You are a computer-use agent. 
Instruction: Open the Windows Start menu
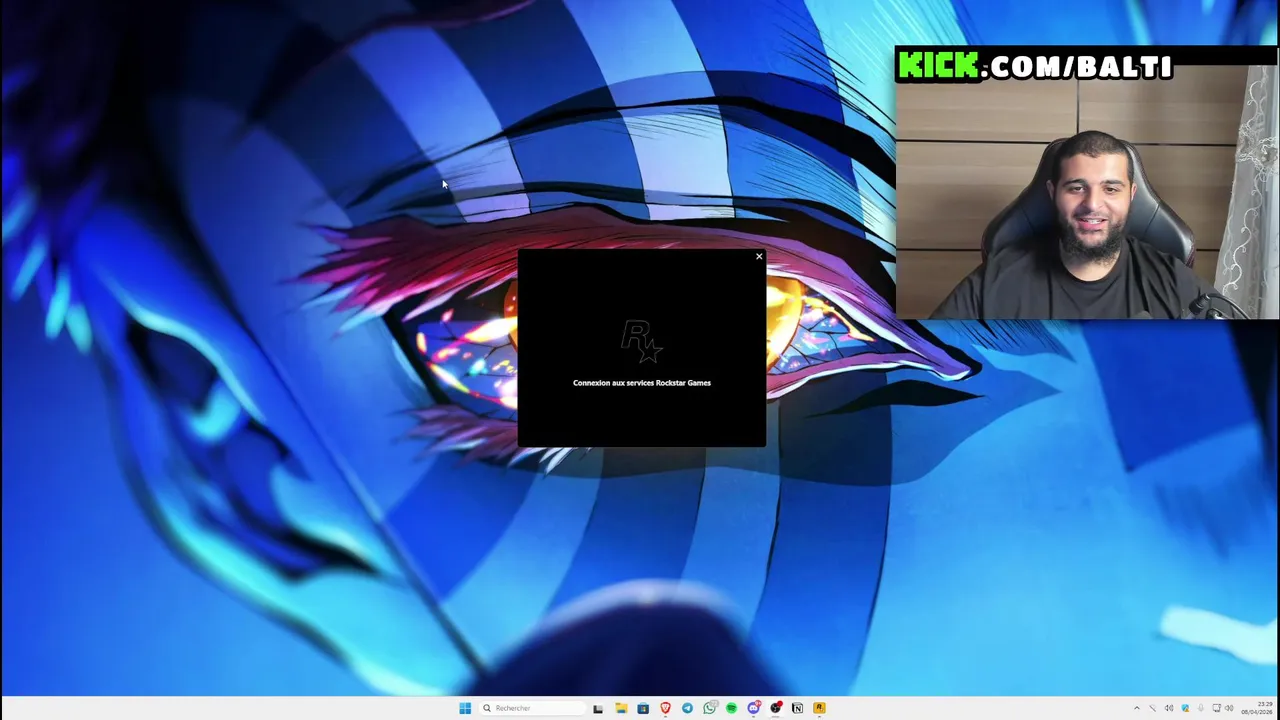(465, 708)
